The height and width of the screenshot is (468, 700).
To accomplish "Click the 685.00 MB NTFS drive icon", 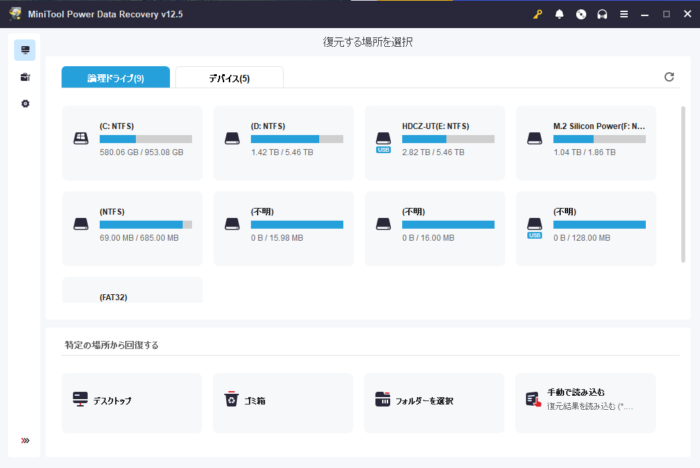I will [81, 224].
